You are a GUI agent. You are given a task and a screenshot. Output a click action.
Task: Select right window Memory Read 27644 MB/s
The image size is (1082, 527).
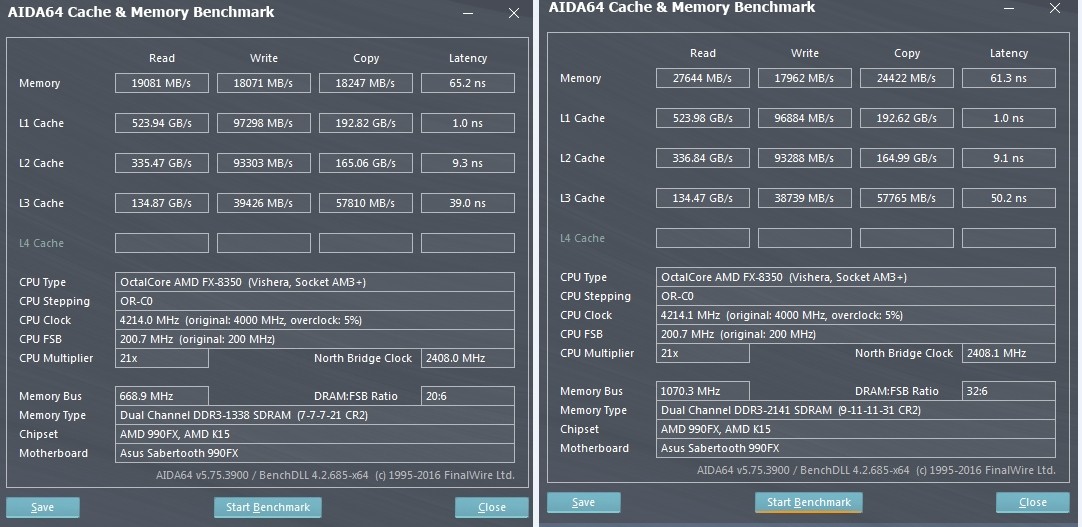[702, 78]
